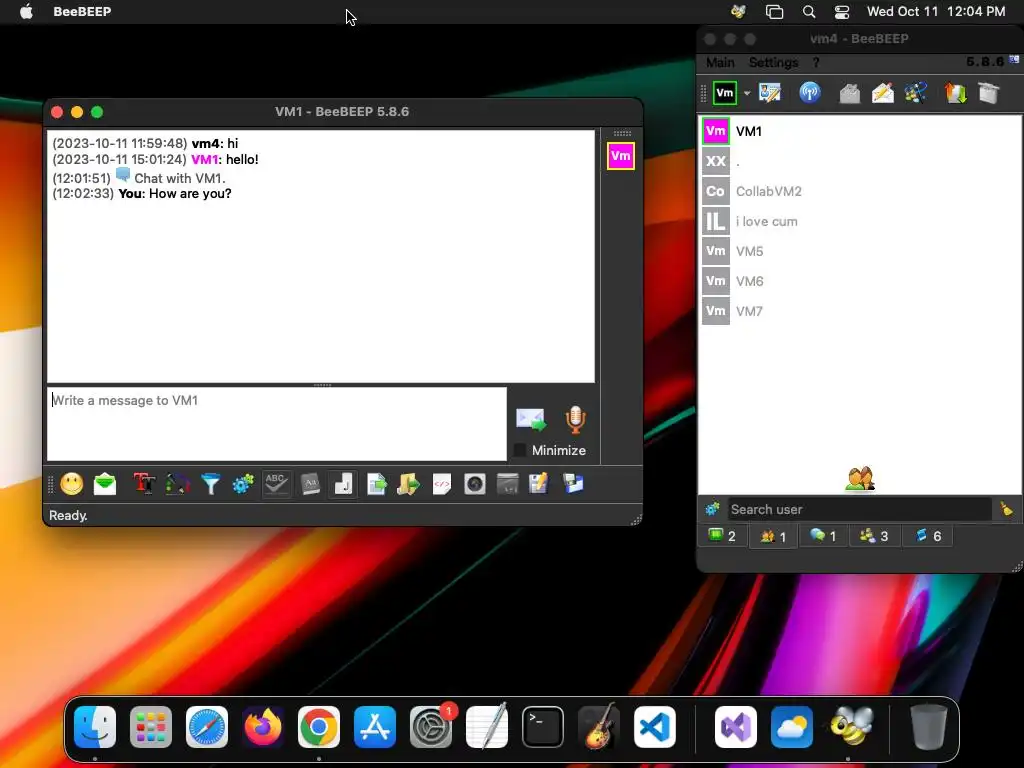Clear the search with the broom icon
This screenshot has height=768, width=1024.
pos(1006,509)
